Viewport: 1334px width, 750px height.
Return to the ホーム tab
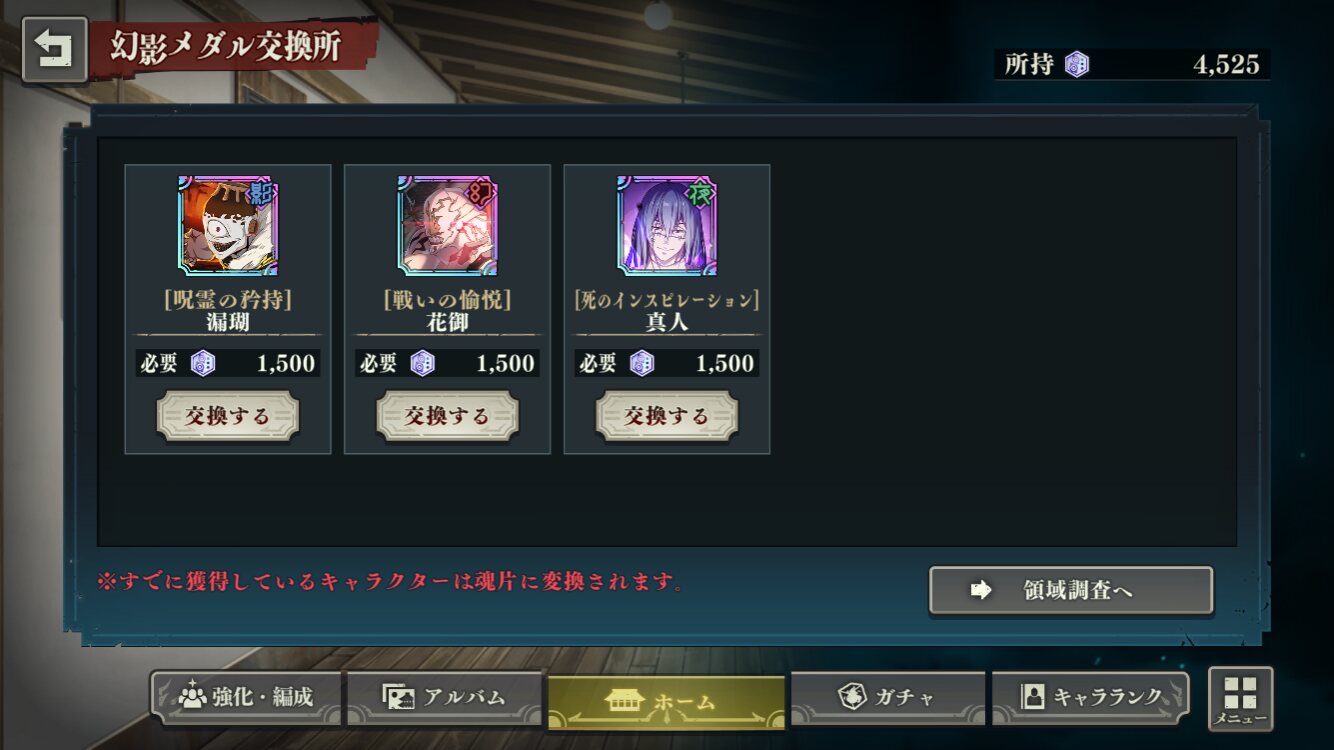tap(666, 702)
